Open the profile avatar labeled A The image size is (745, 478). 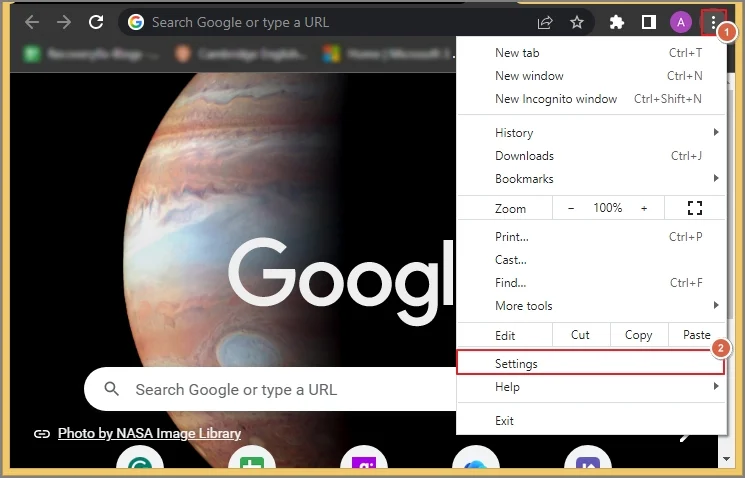(681, 22)
